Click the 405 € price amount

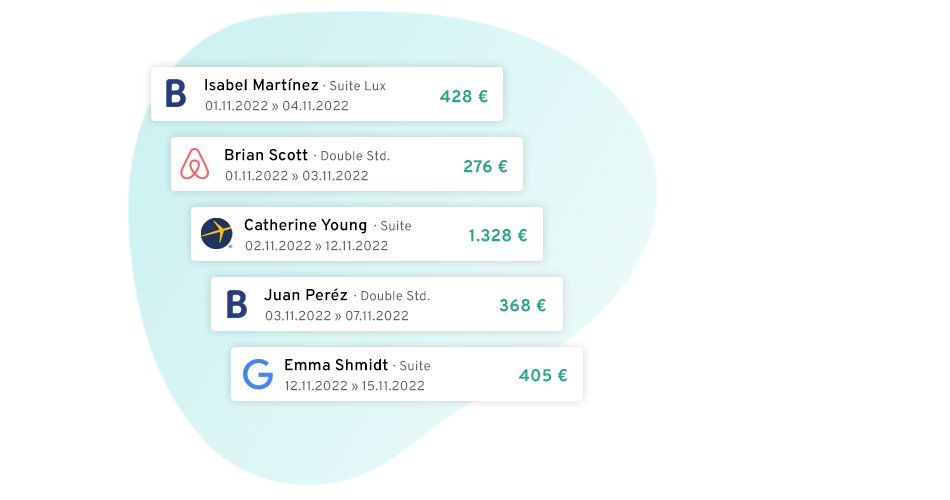(x=543, y=376)
